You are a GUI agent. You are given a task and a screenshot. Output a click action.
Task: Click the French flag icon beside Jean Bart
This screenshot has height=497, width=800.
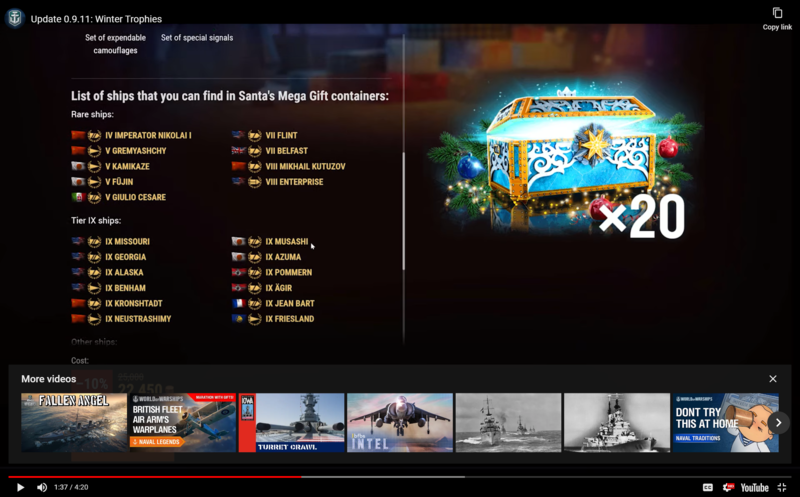[x=238, y=303]
